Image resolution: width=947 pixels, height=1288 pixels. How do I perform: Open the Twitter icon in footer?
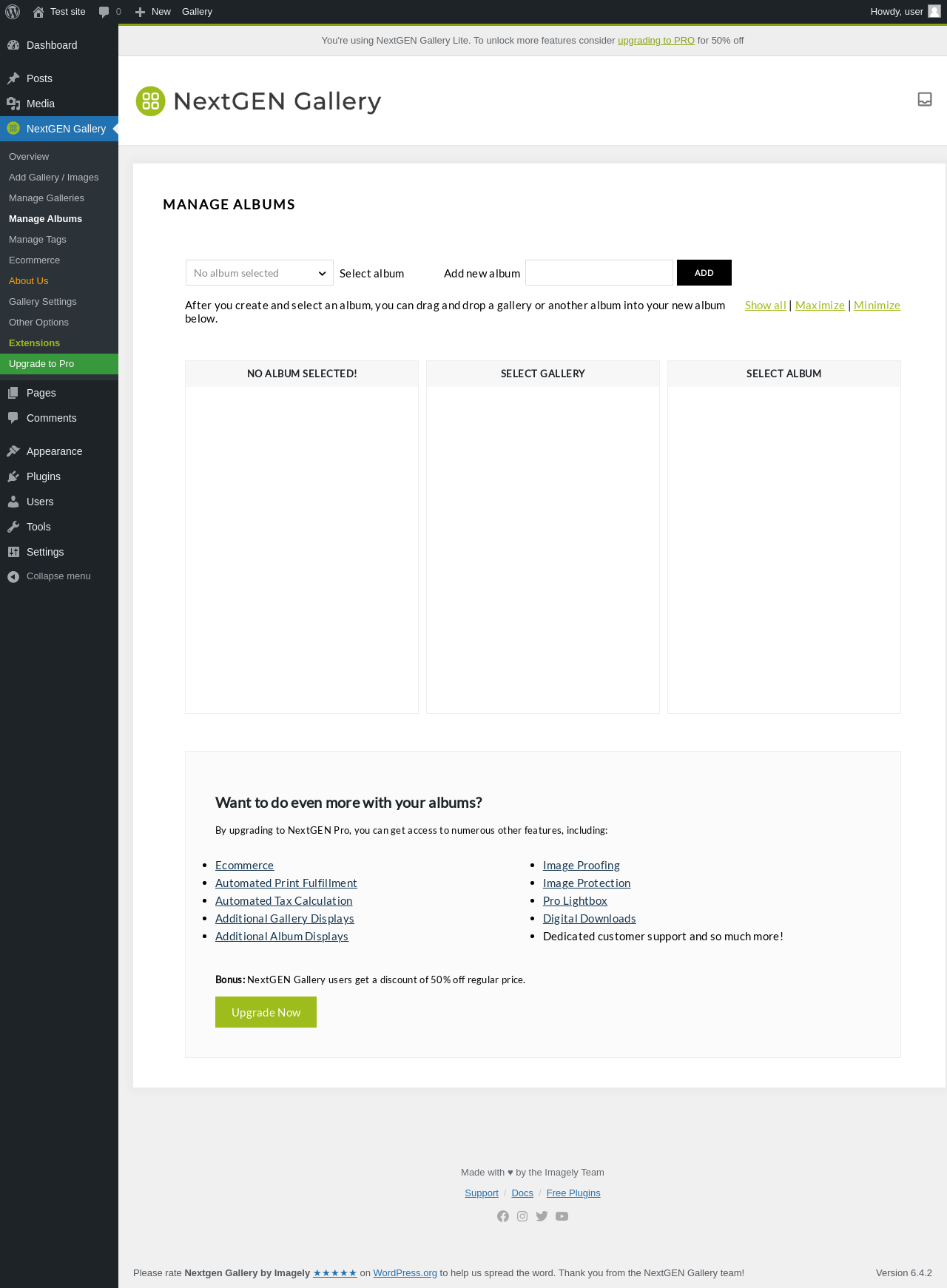[542, 1216]
